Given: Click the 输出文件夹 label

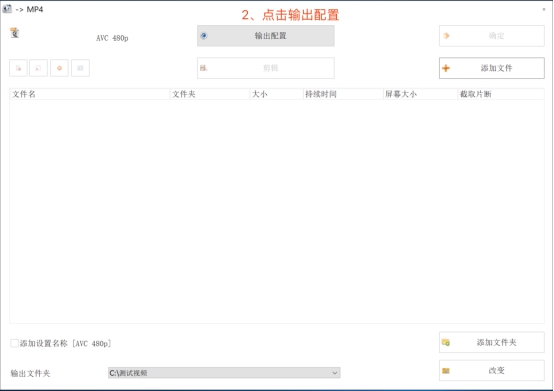Looking at the screenshot, I should tap(30, 373).
